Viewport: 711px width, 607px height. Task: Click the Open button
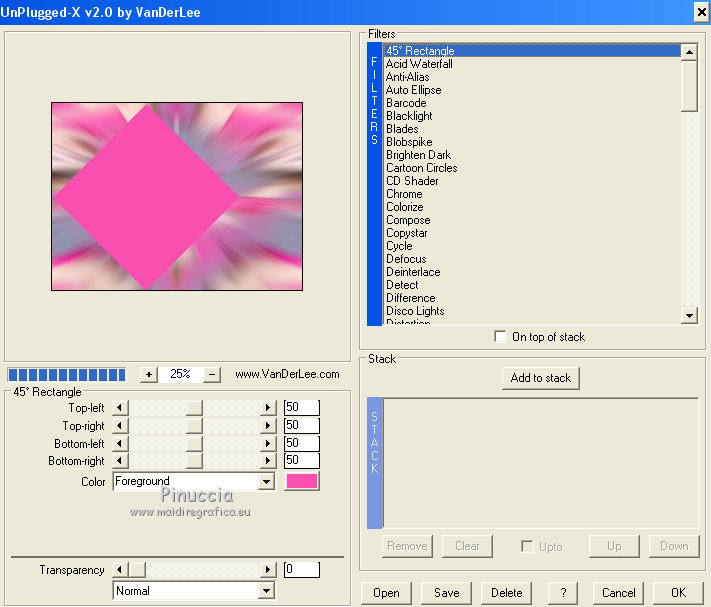pyautogui.click(x=386, y=593)
